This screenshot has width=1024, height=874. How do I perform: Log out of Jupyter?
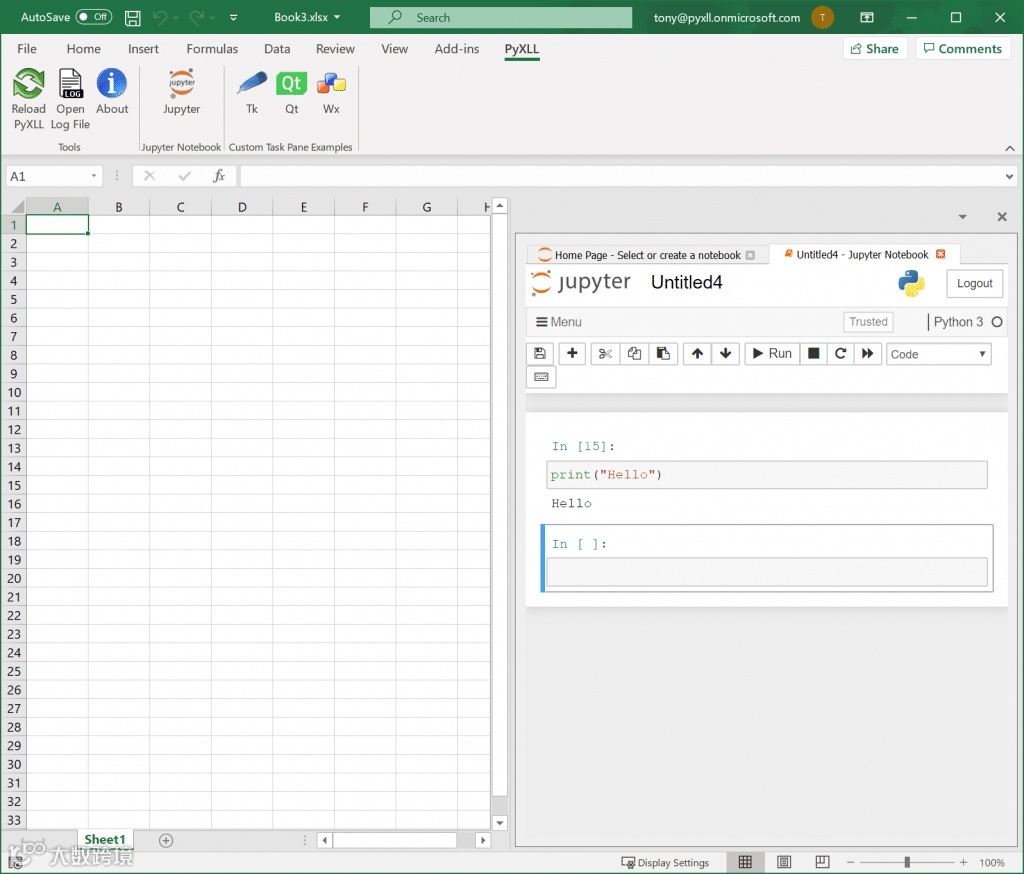[974, 283]
